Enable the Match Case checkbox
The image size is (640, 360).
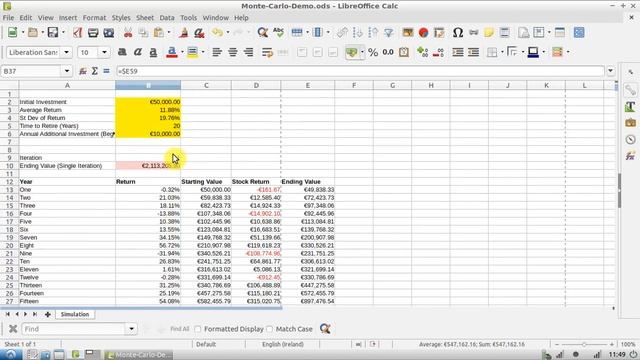(x=269, y=329)
